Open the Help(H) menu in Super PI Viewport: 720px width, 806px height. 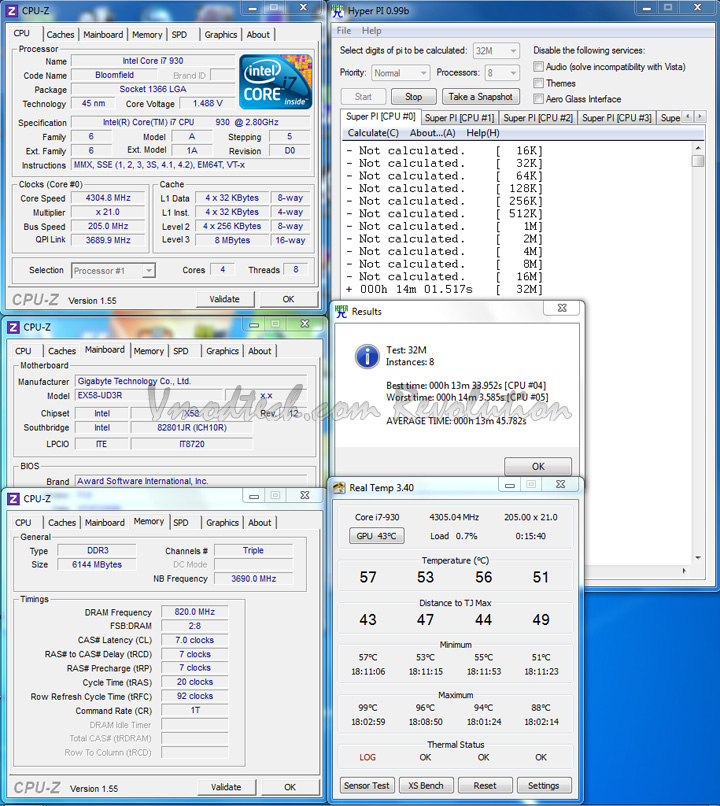[483, 133]
